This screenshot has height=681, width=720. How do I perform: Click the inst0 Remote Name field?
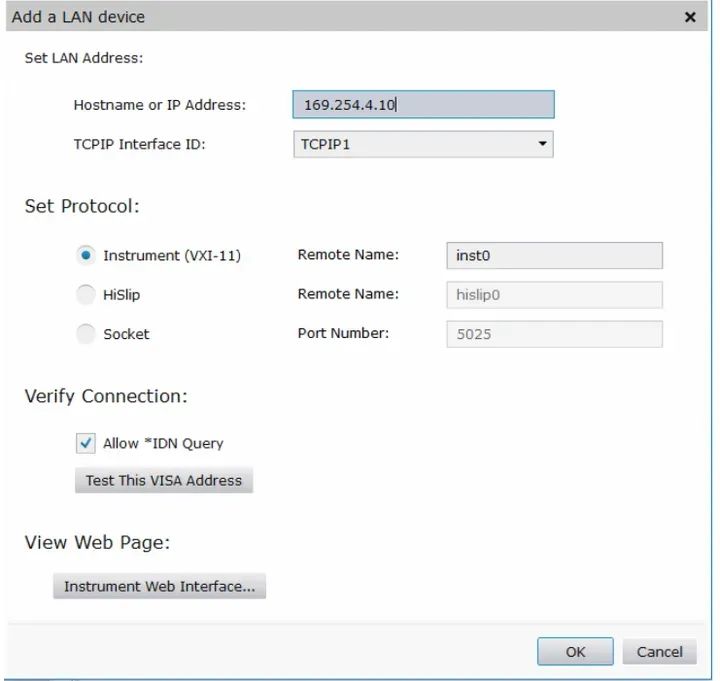553,255
